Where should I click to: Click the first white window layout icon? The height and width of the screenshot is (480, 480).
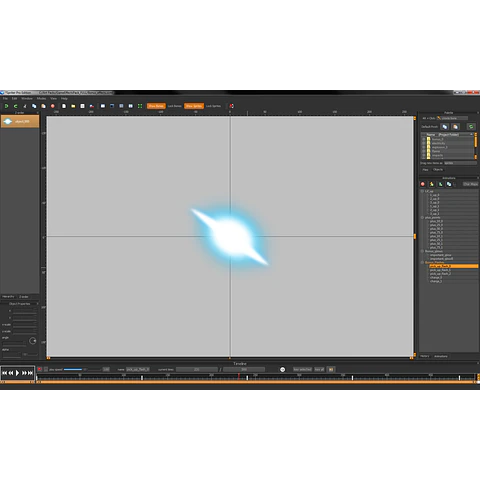tap(103, 106)
